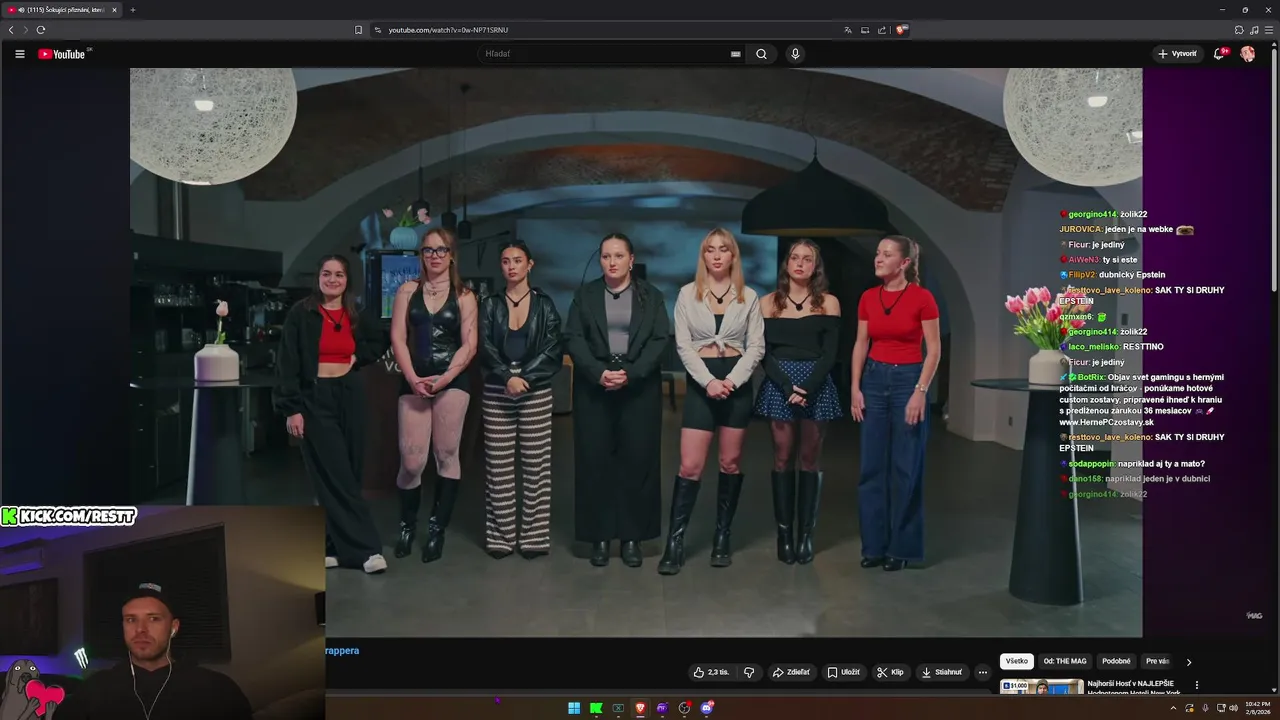Open the YouTube account avatar menu
The height and width of the screenshot is (720, 1280).
click(1248, 54)
